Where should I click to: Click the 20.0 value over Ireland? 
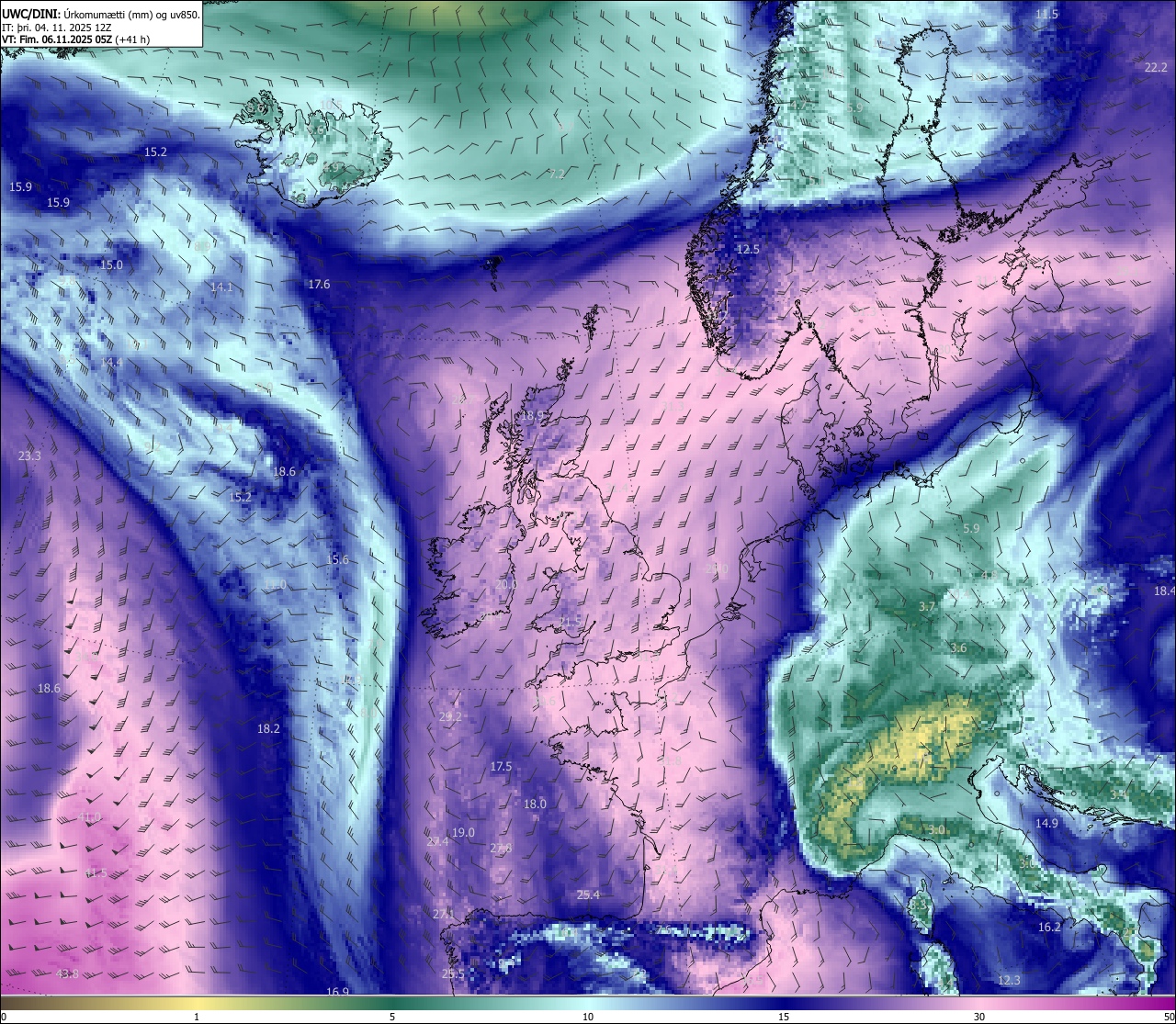[x=505, y=584]
